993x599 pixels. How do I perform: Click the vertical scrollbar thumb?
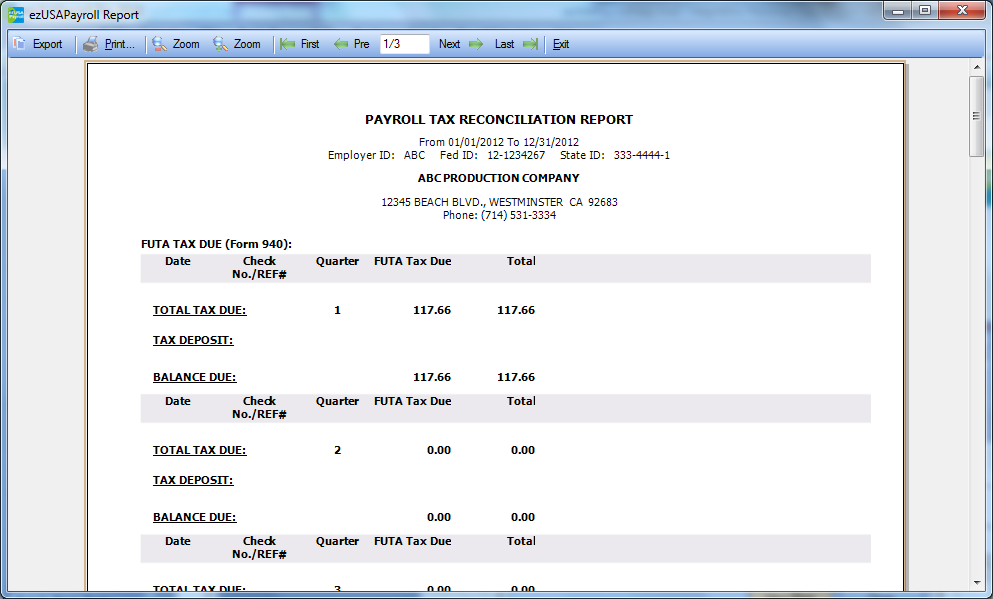click(x=977, y=115)
